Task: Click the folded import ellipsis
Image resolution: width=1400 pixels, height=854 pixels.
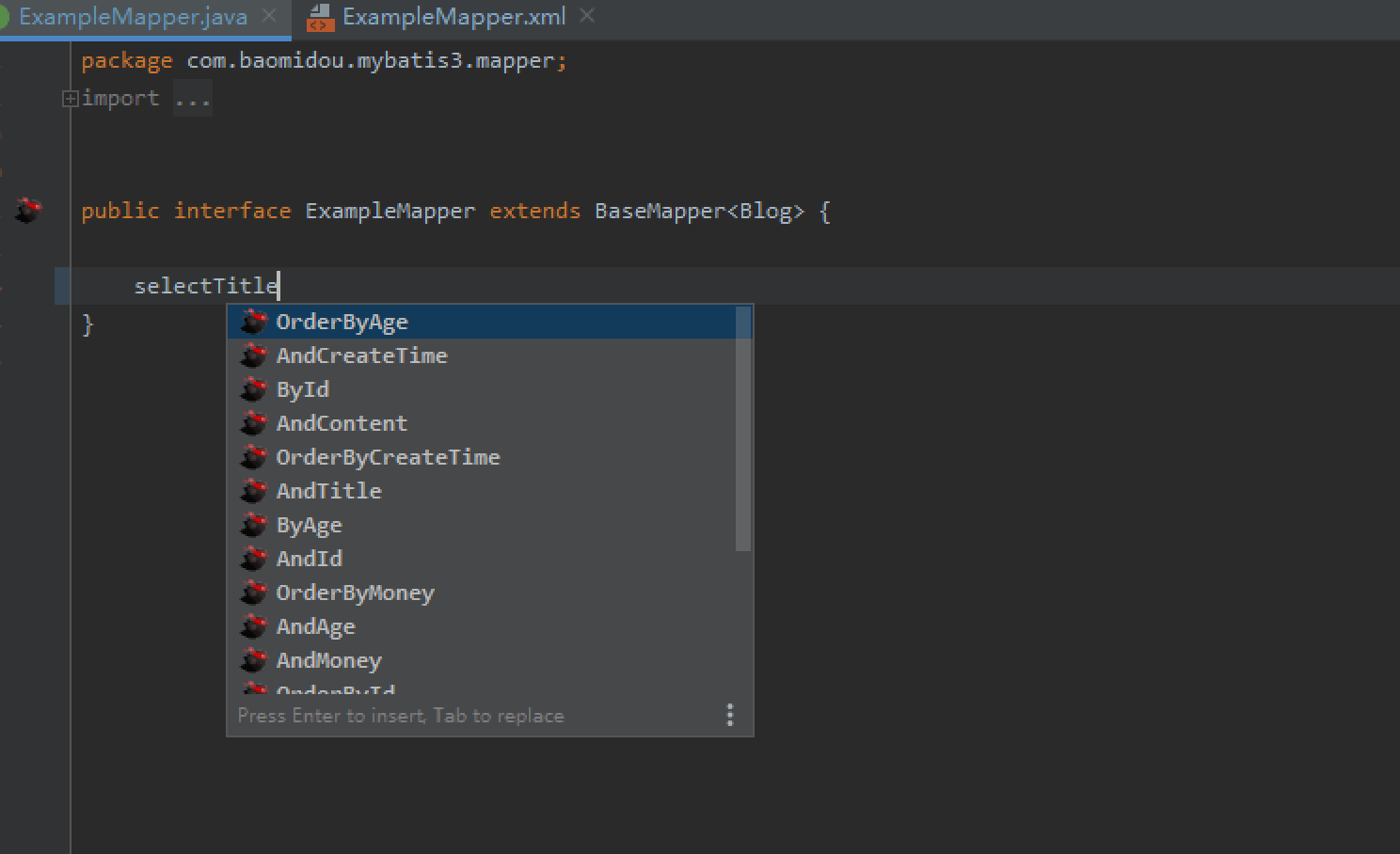Action: pyautogui.click(x=192, y=98)
